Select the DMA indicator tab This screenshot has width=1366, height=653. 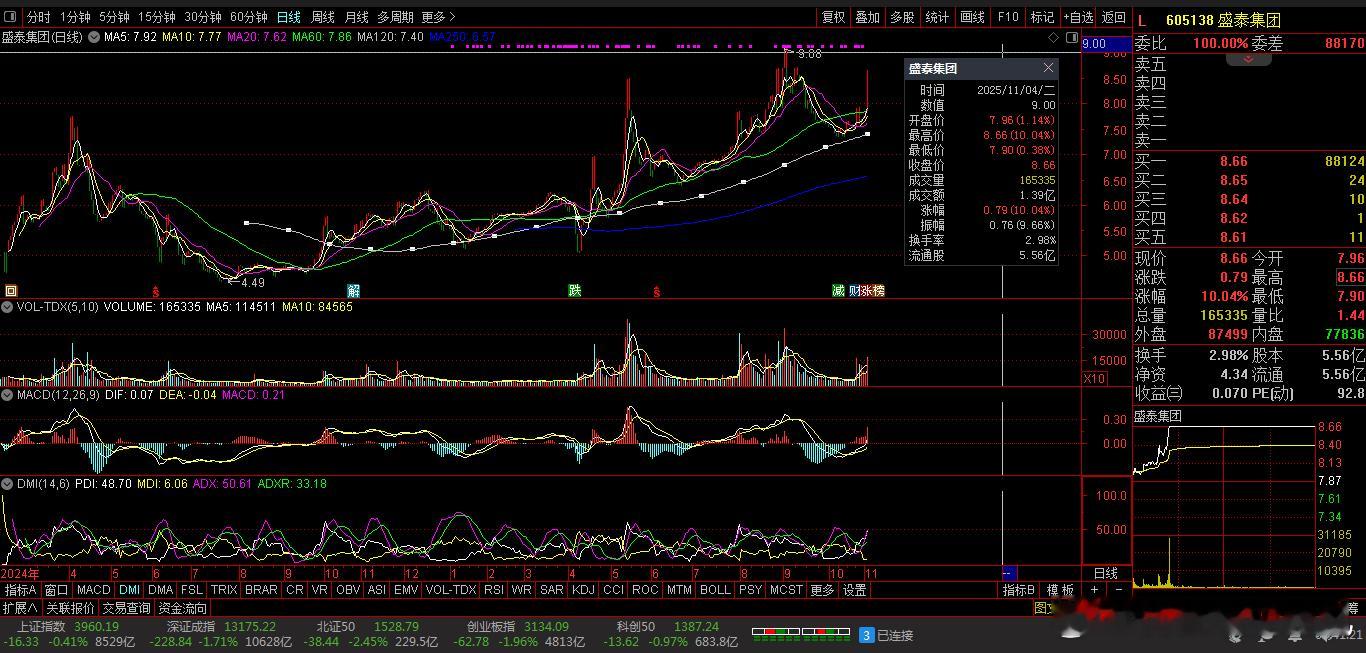[160, 591]
